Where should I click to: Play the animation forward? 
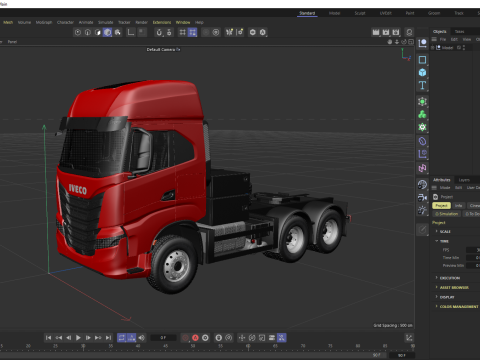click(x=78, y=338)
